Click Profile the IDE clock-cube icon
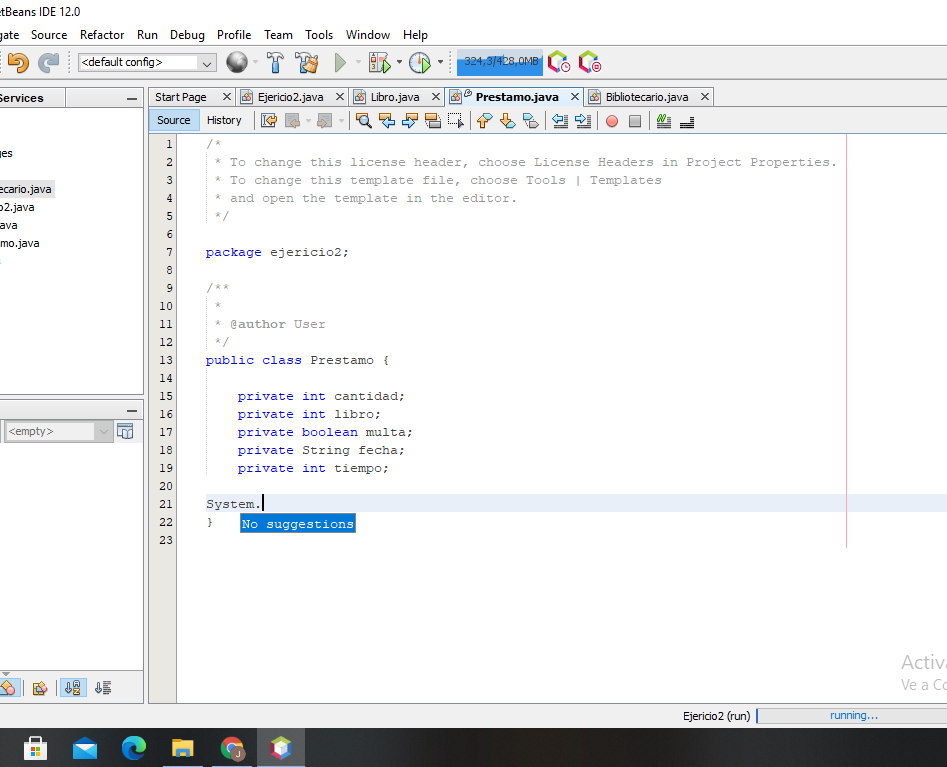 [x=559, y=62]
